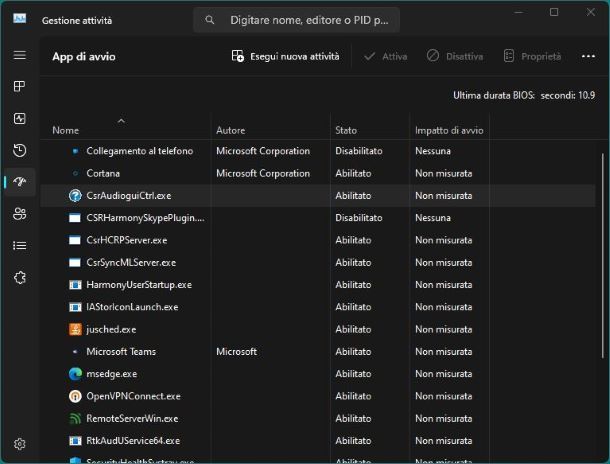610x464 pixels.
Task: Click the Task Manager app icon in the title bar
Action: pyautogui.click(x=19, y=18)
